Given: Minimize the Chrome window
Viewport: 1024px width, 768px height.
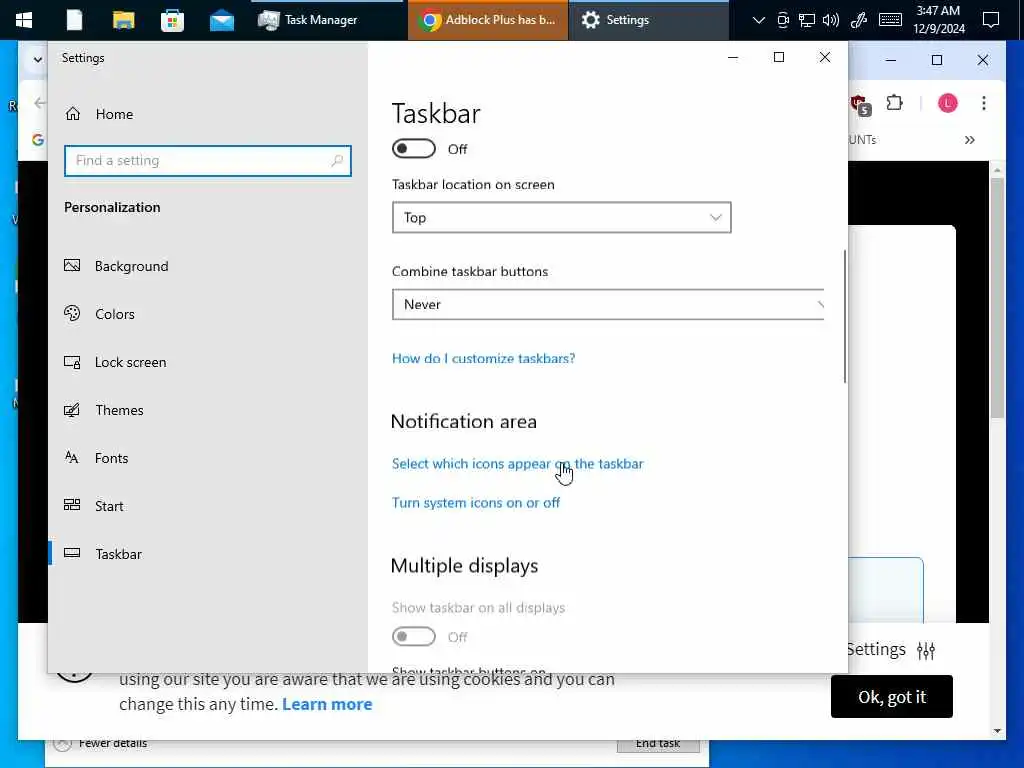Looking at the screenshot, I should [891, 60].
